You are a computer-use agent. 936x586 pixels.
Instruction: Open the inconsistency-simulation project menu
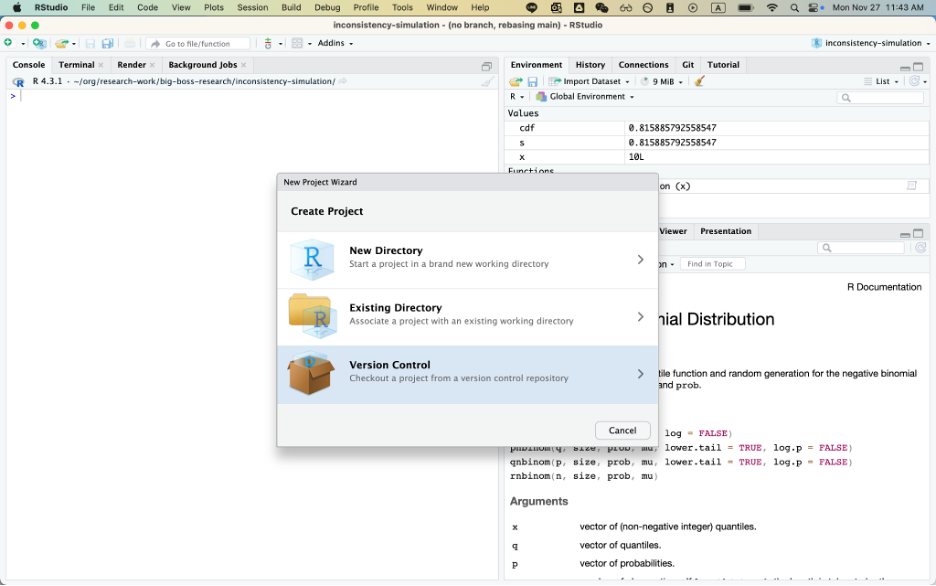[870, 43]
